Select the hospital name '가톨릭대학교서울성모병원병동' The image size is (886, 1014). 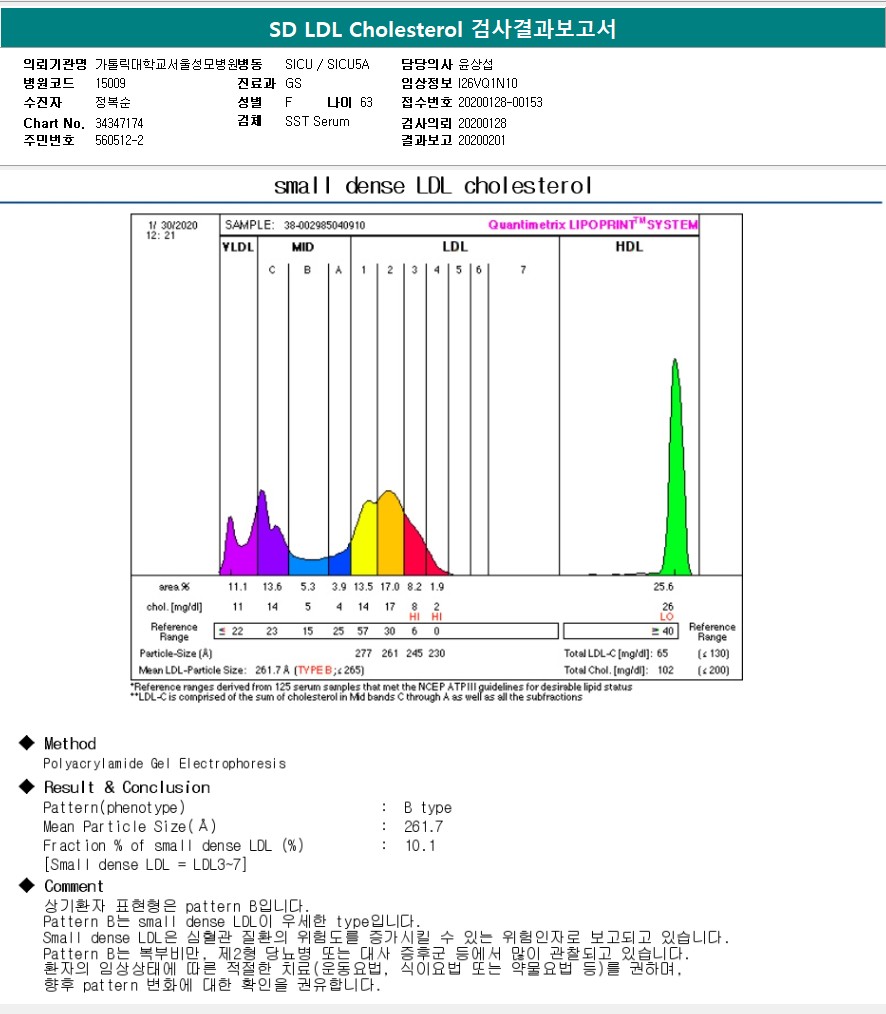178,64
